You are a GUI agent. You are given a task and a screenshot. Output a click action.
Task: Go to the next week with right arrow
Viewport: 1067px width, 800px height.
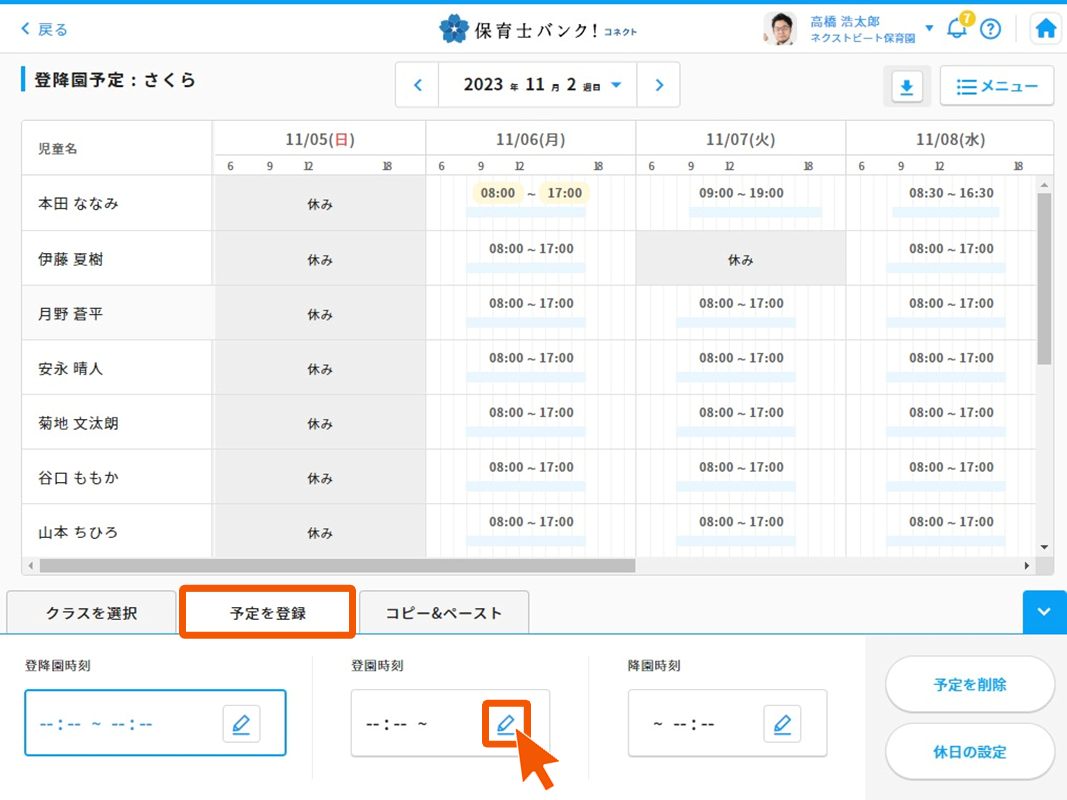click(659, 85)
